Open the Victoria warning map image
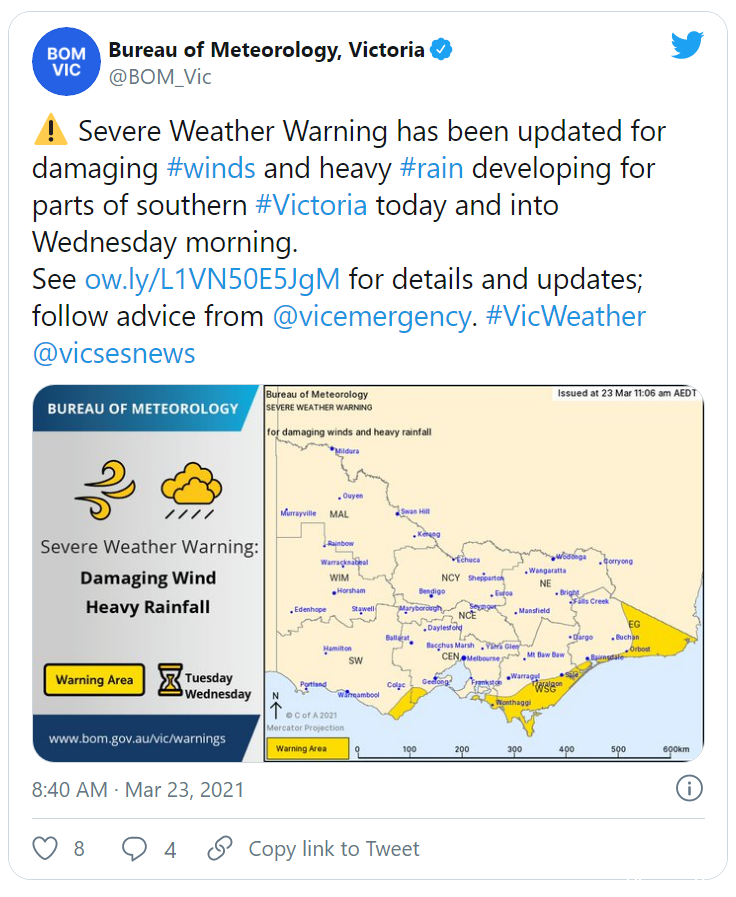This screenshot has width=736, height=897. (x=483, y=573)
